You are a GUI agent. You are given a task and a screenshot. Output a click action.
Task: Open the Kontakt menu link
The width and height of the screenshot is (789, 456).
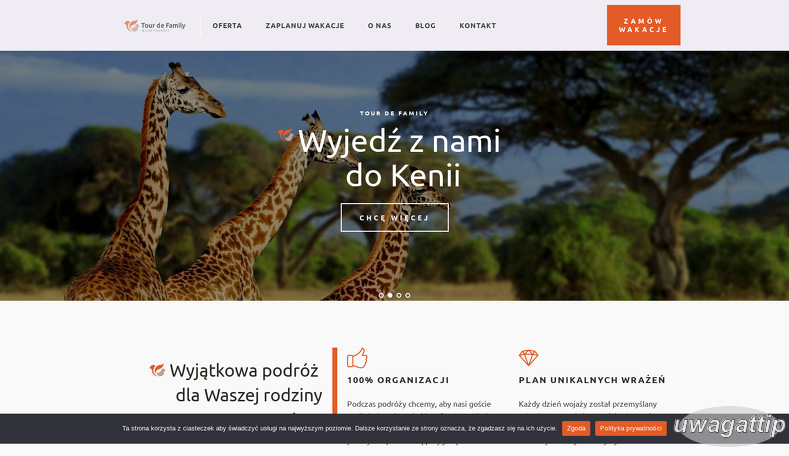478,26
